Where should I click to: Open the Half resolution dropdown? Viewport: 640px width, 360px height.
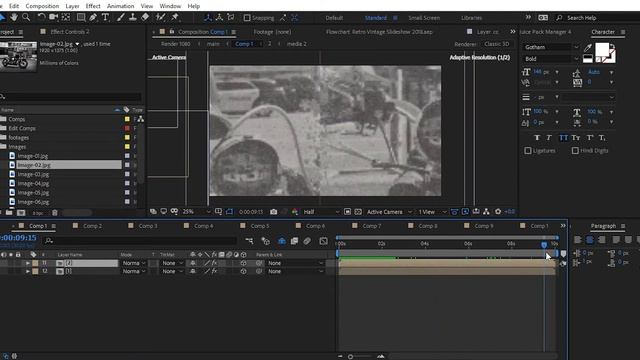(x=321, y=212)
